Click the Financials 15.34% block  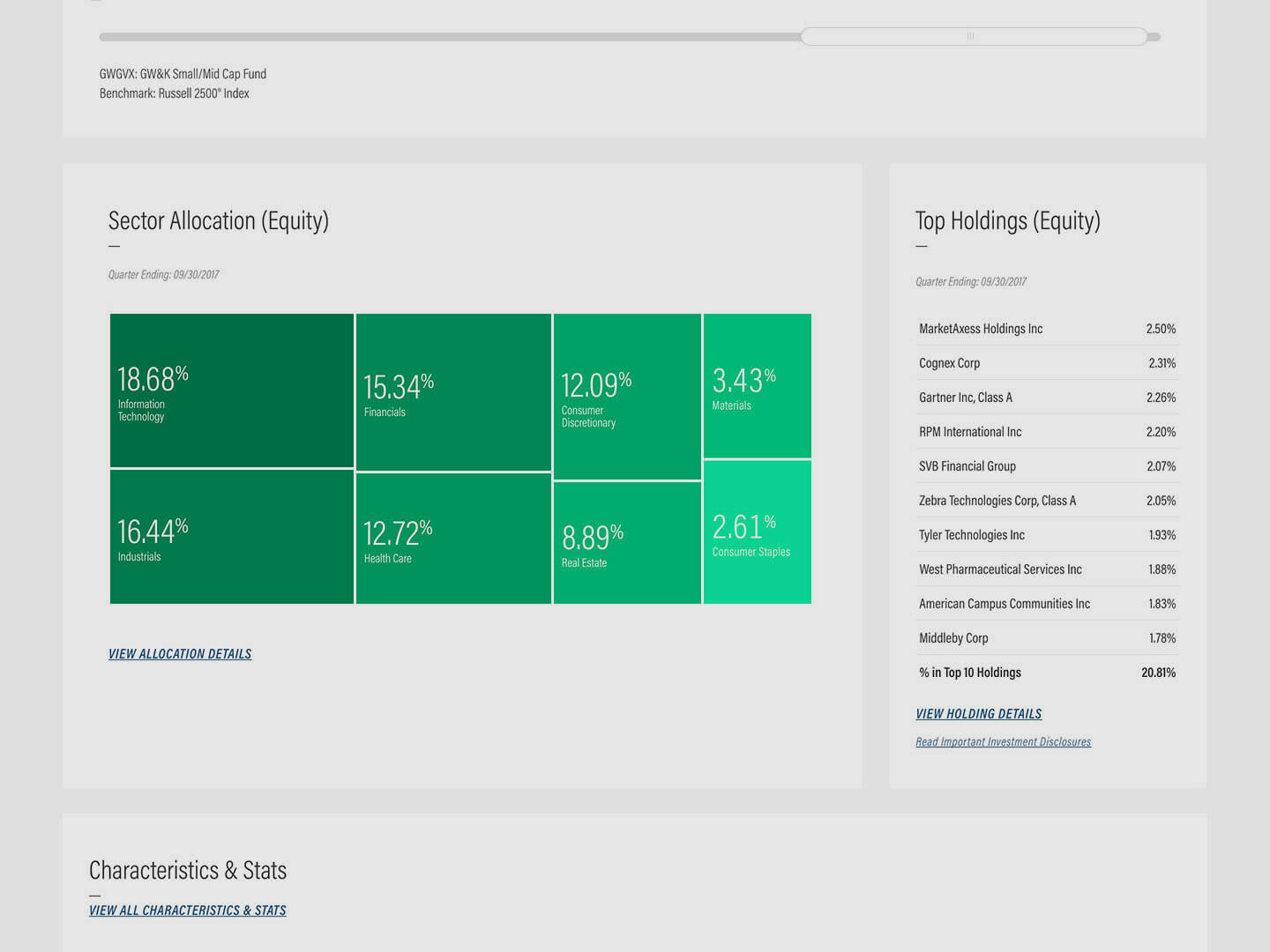pos(453,392)
